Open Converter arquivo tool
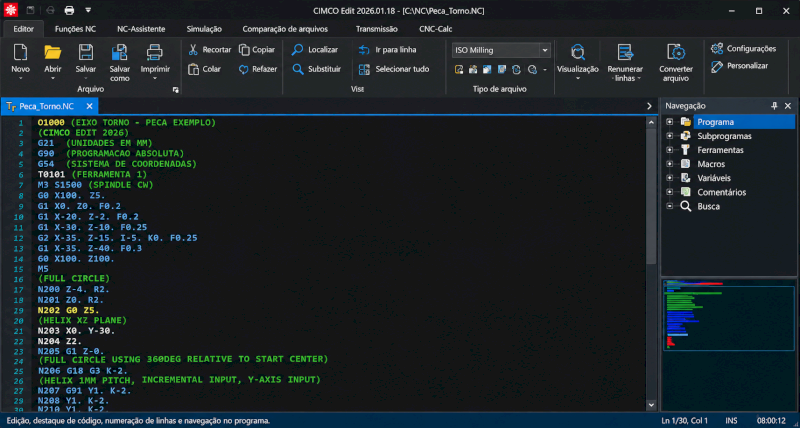 [x=676, y=62]
